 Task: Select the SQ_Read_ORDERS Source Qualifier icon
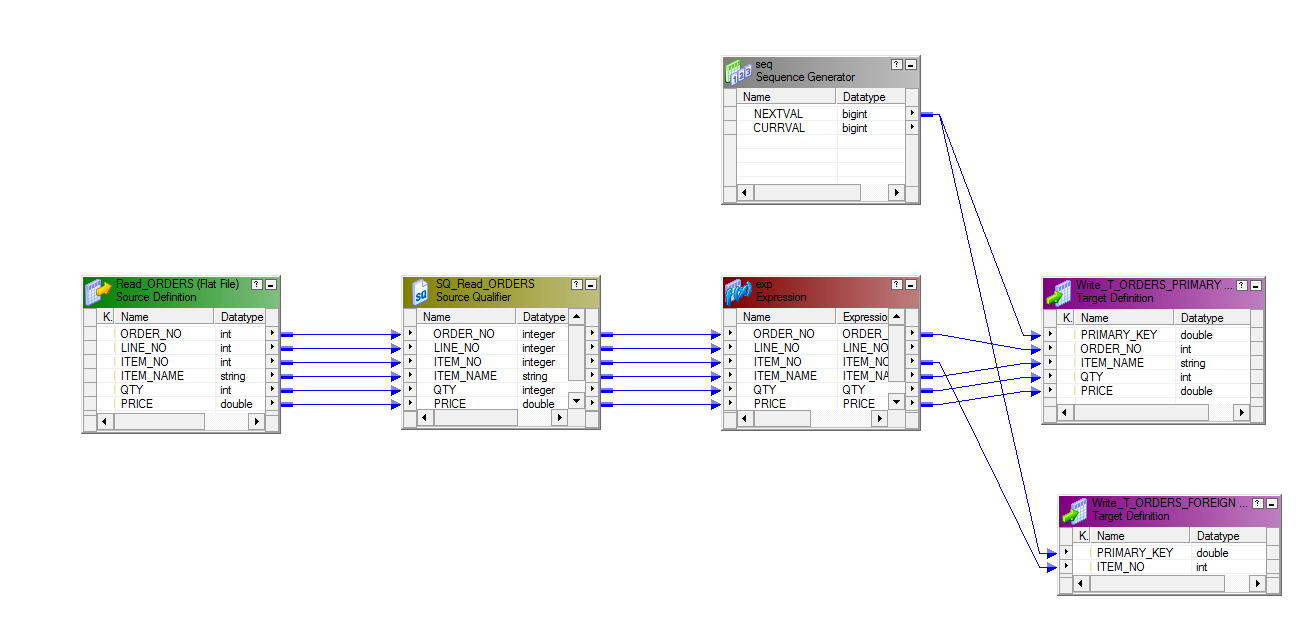point(419,291)
